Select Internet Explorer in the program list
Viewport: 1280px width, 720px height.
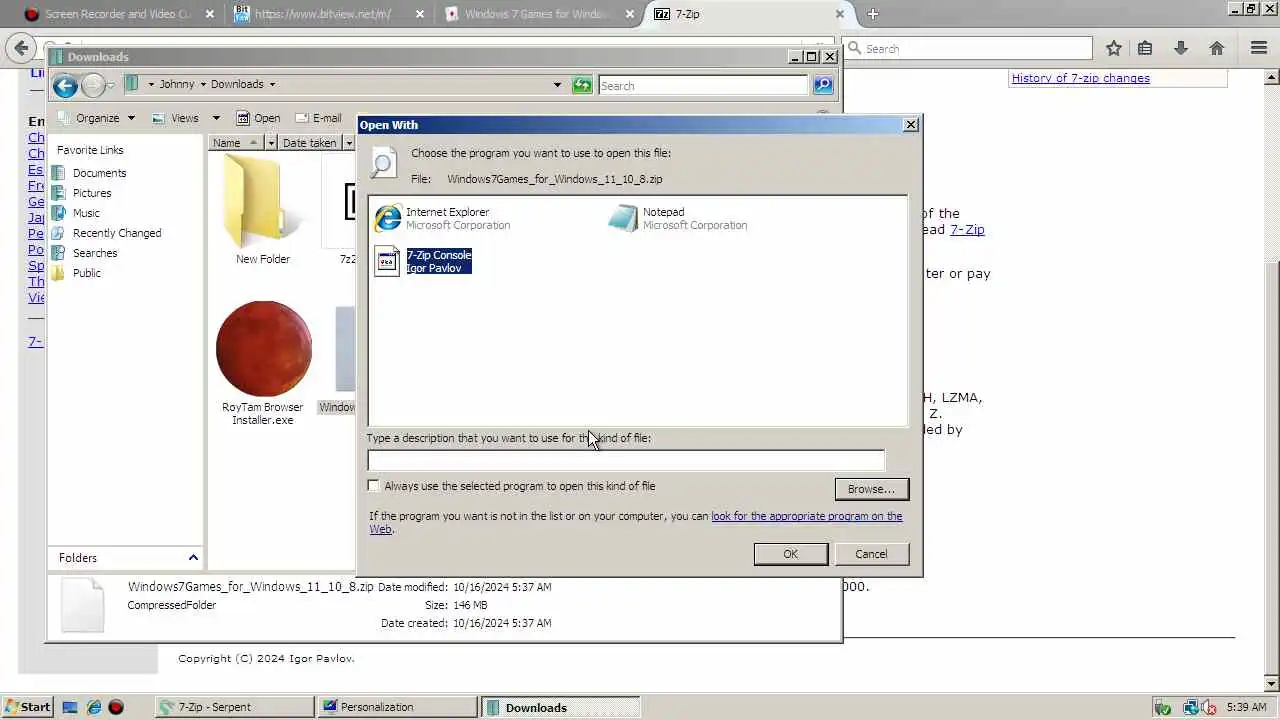point(443,218)
